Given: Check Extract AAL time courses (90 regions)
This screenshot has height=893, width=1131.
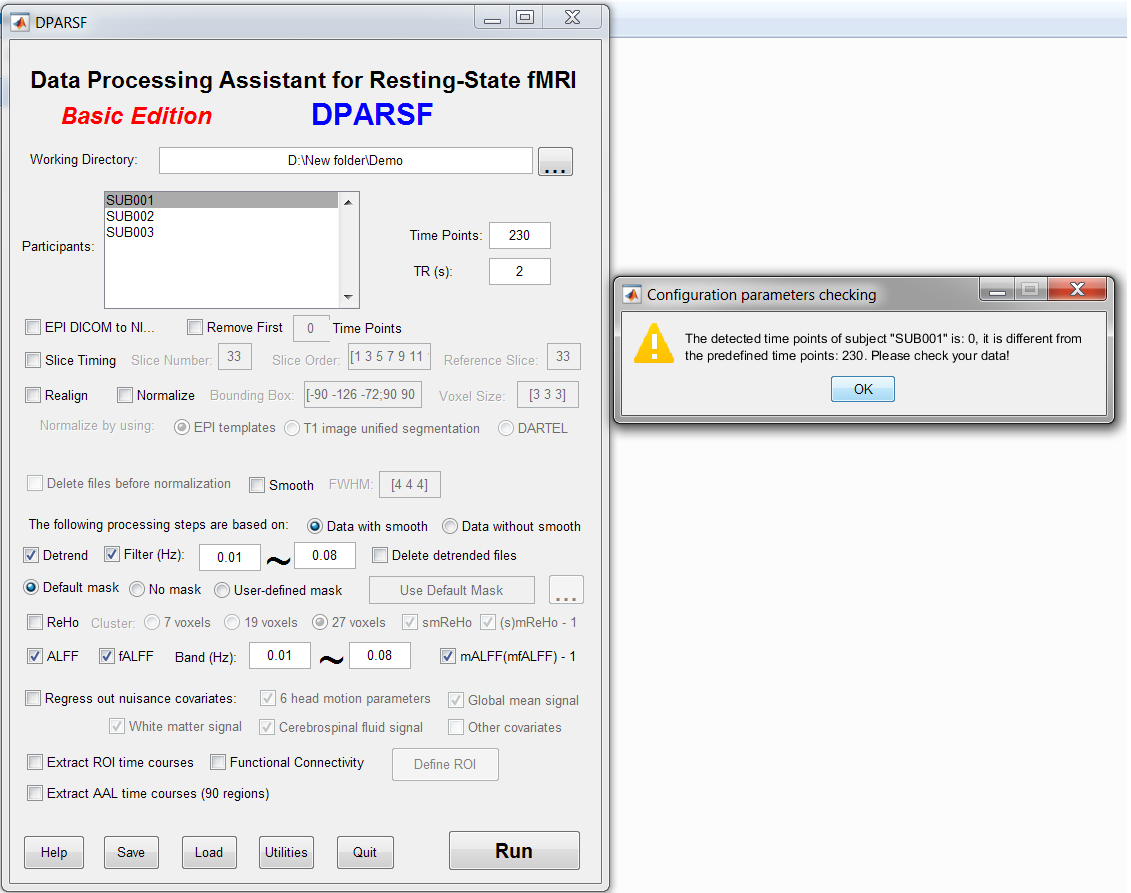Looking at the screenshot, I should (35, 793).
